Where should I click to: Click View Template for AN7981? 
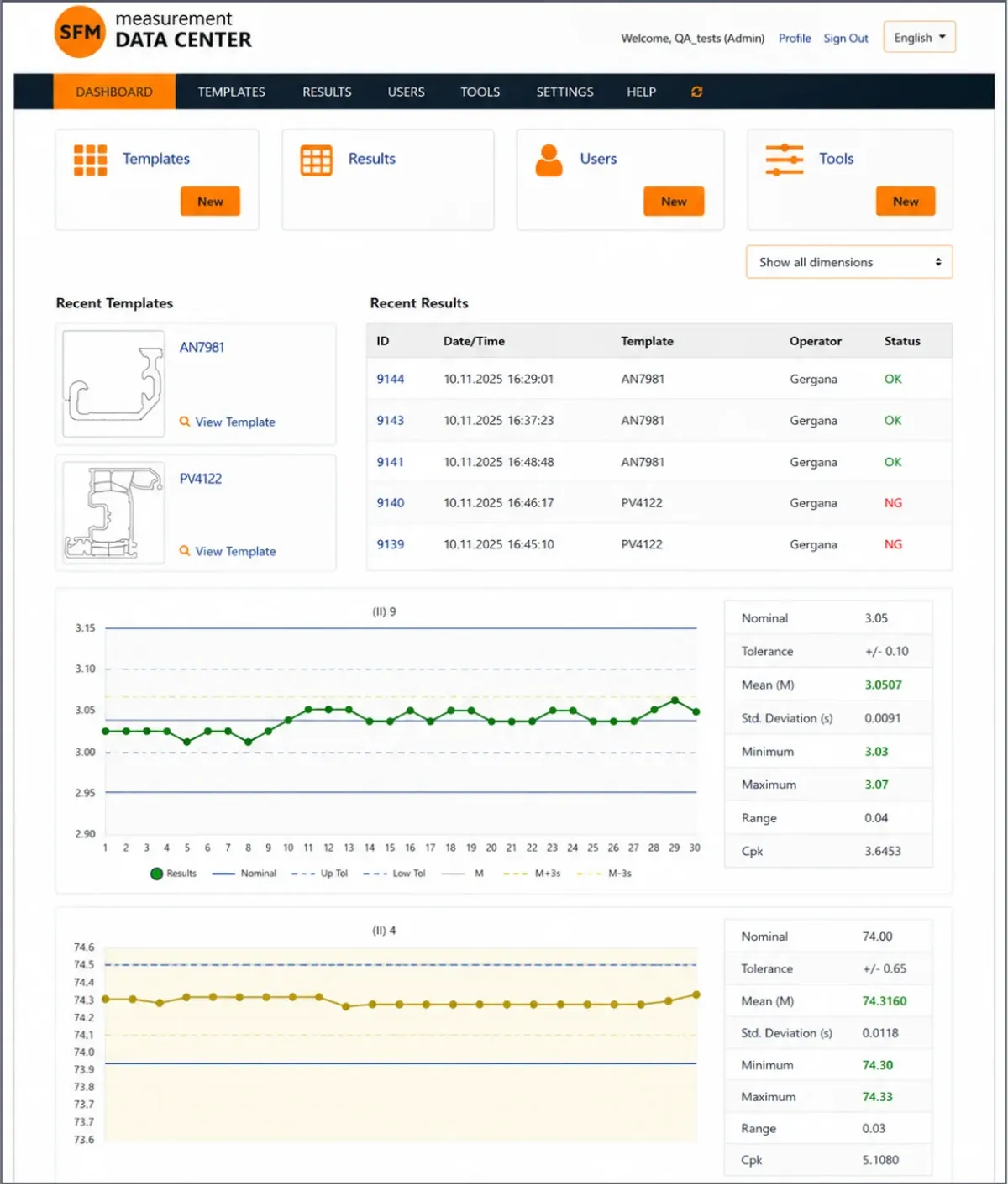pos(235,422)
